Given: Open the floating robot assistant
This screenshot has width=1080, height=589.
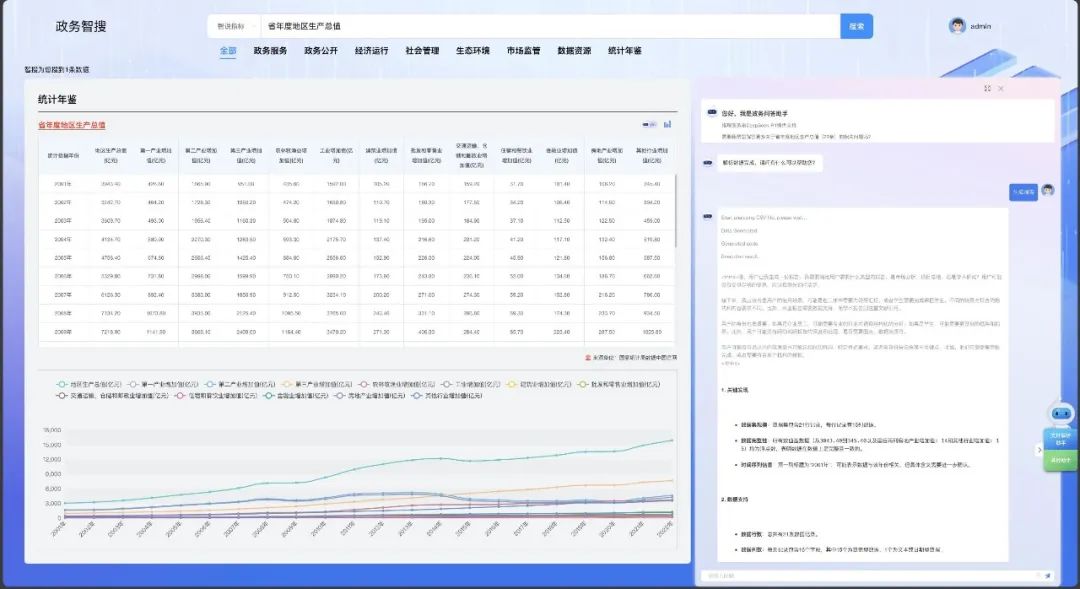Looking at the screenshot, I should [1059, 416].
